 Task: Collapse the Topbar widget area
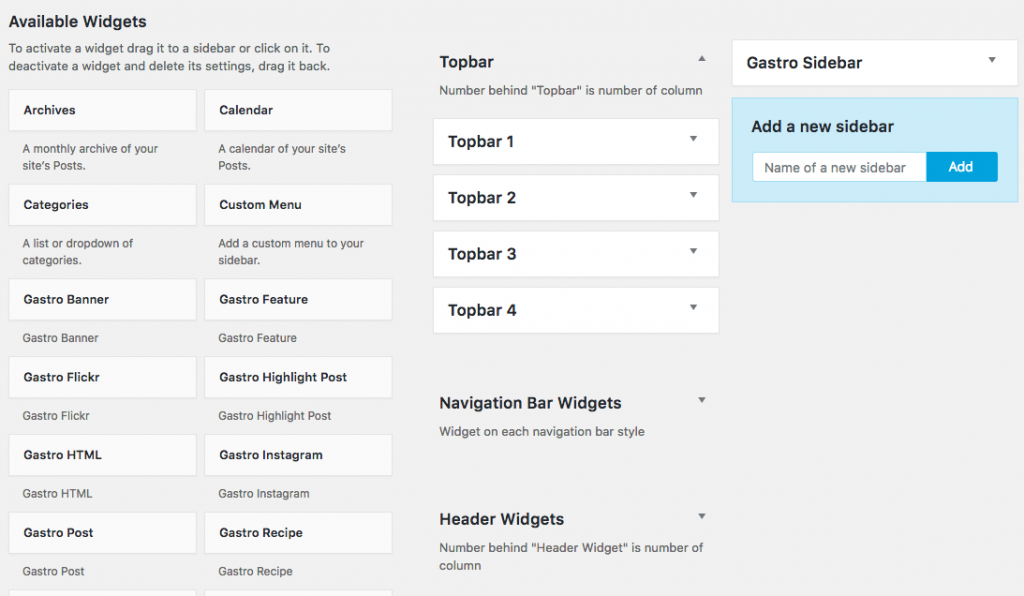[x=702, y=59]
